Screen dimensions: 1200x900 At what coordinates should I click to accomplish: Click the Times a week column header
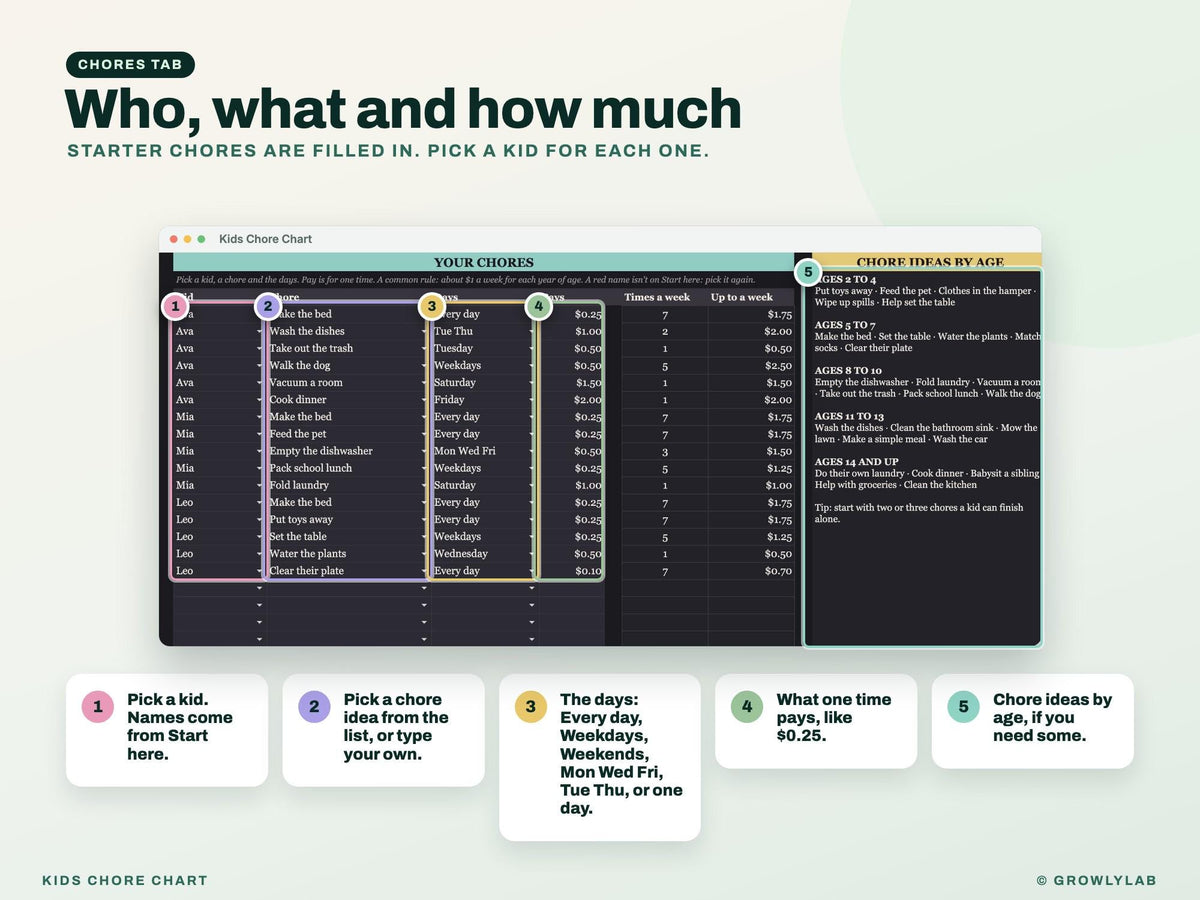[x=657, y=297]
